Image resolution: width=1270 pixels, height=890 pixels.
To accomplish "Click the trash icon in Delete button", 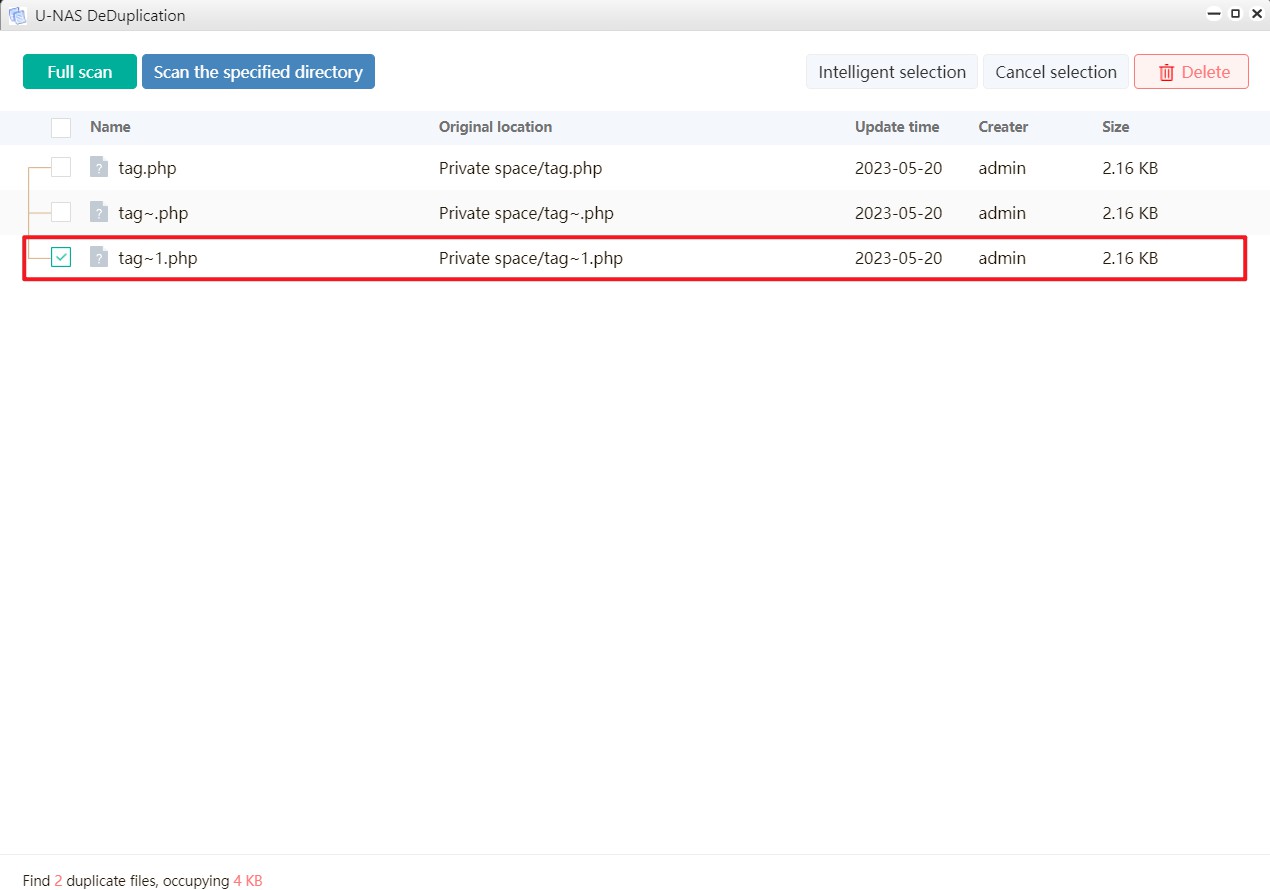I will tap(1166, 72).
